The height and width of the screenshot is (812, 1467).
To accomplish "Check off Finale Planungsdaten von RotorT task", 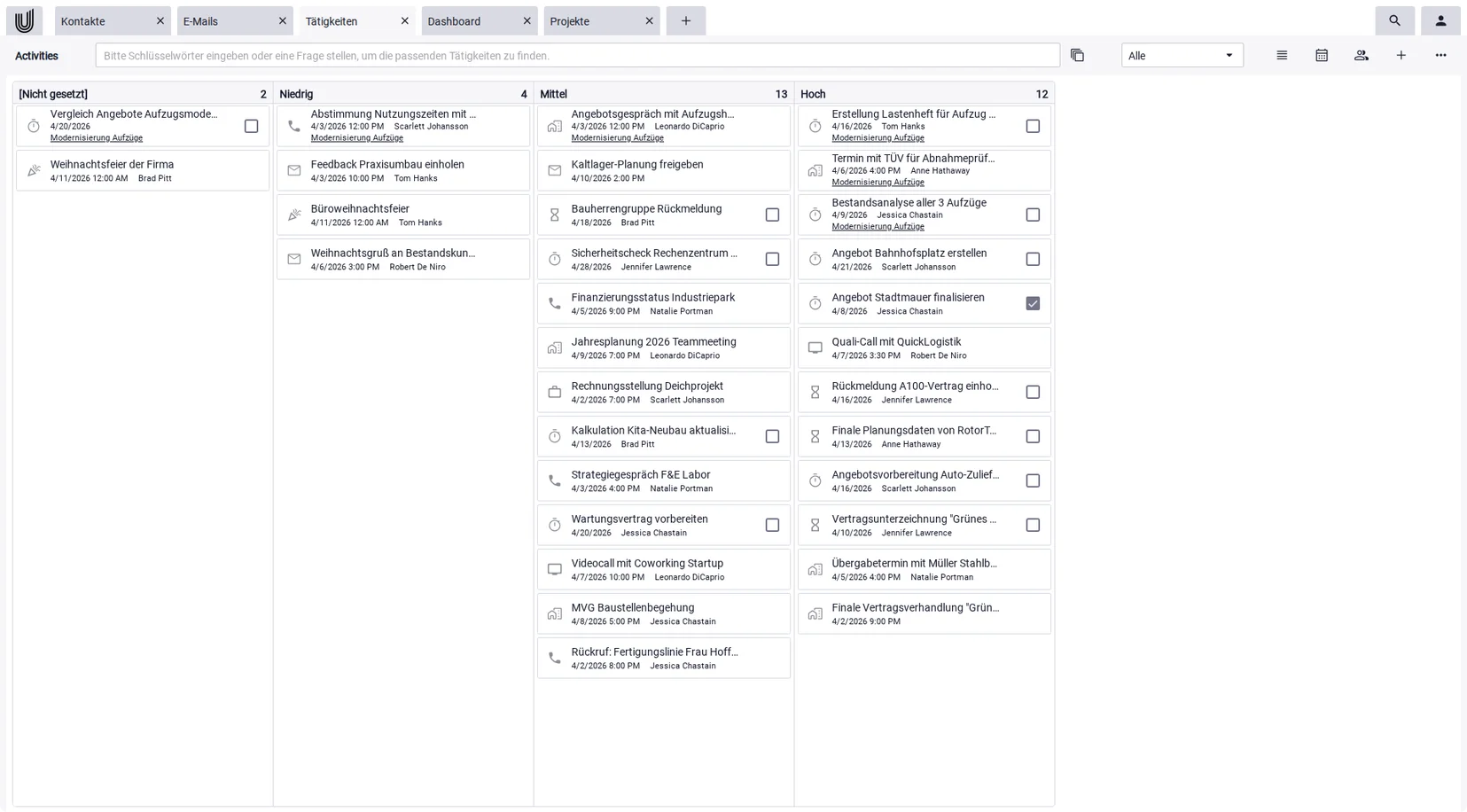I will pyautogui.click(x=1034, y=436).
